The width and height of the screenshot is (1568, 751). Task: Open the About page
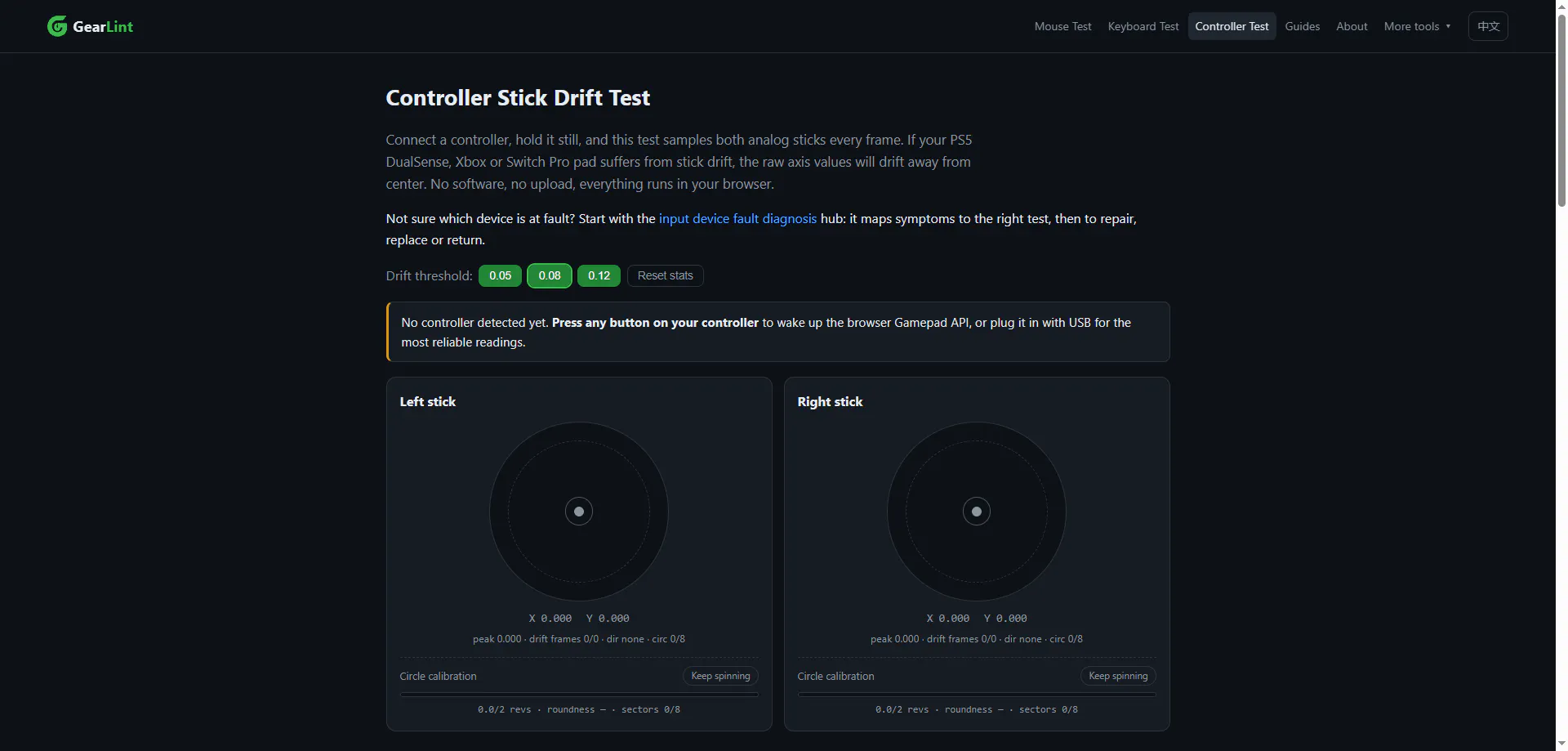pos(1352,26)
